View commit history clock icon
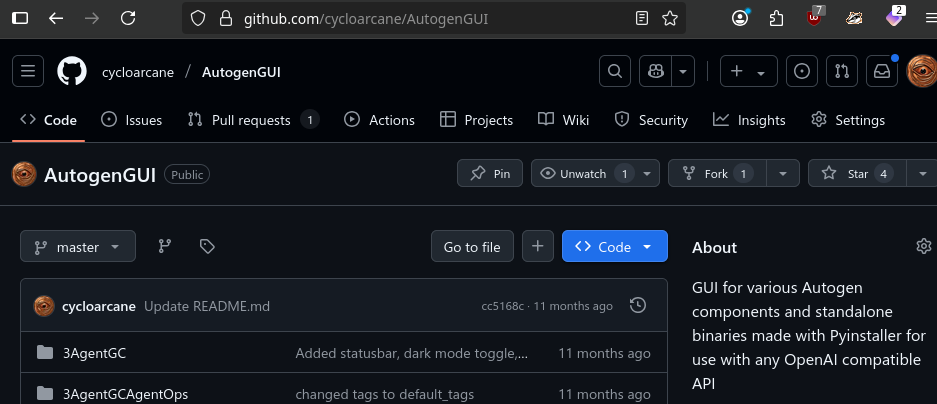The image size is (937, 404). pos(638,306)
